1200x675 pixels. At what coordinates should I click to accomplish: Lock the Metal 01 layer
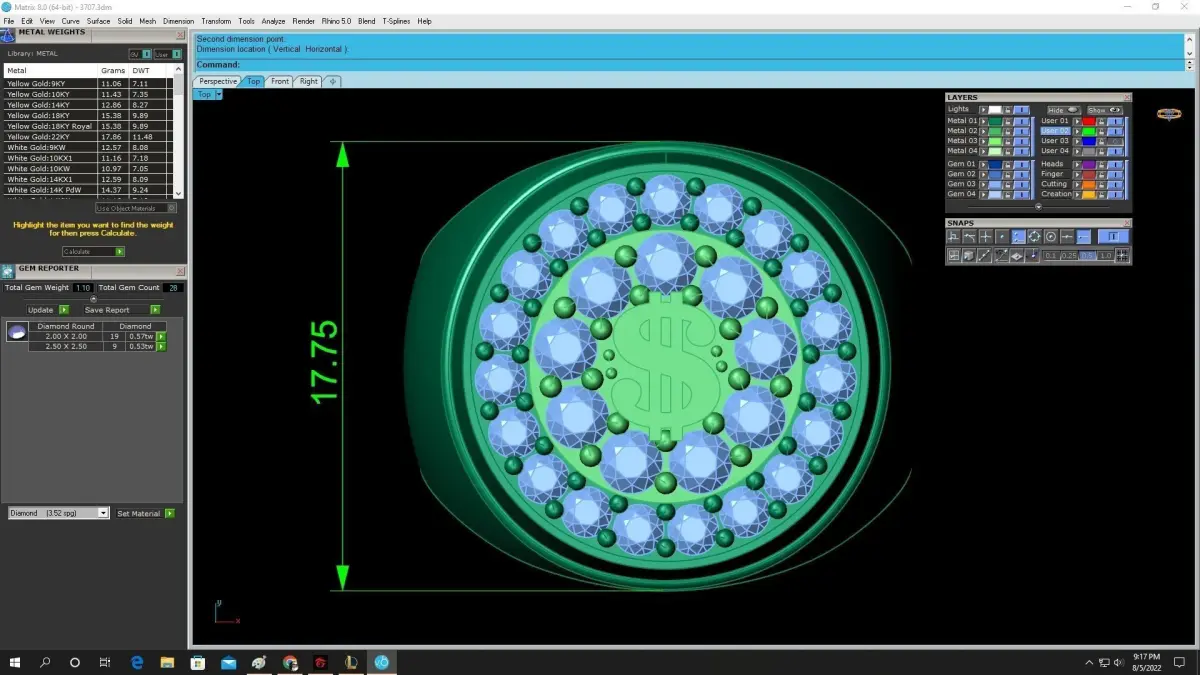pos(1008,121)
